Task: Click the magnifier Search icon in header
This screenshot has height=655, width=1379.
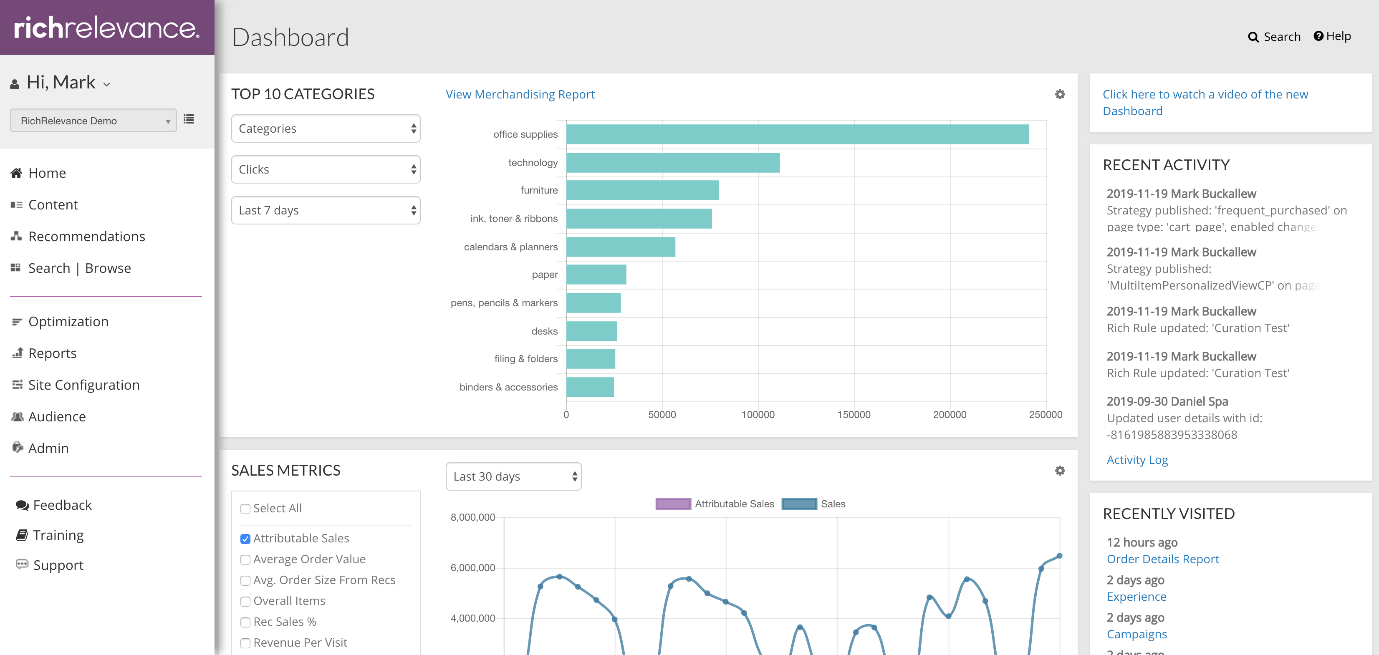Action: pos(1253,37)
